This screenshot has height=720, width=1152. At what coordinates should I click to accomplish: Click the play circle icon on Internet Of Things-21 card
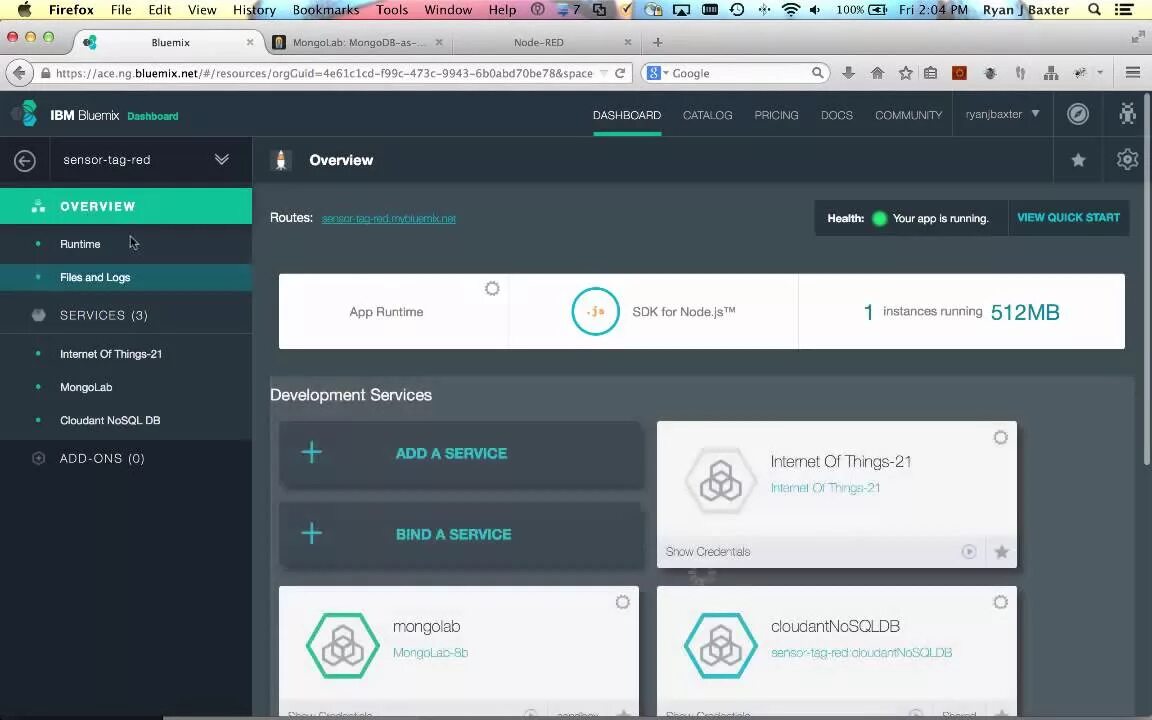coord(969,552)
